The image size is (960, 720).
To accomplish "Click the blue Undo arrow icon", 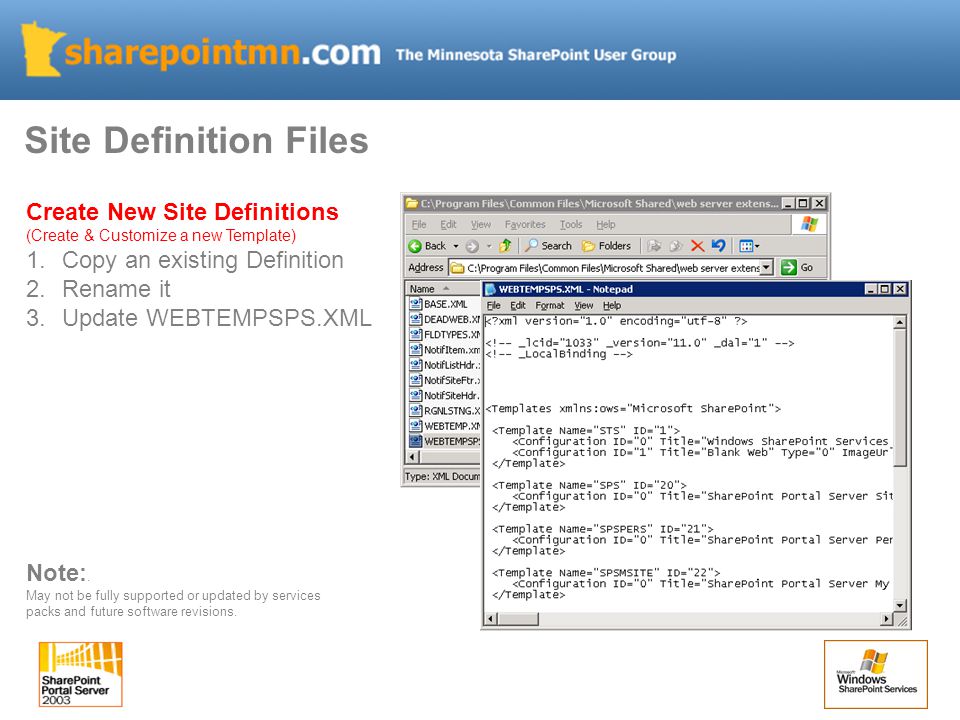I will [x=718, y=246].
